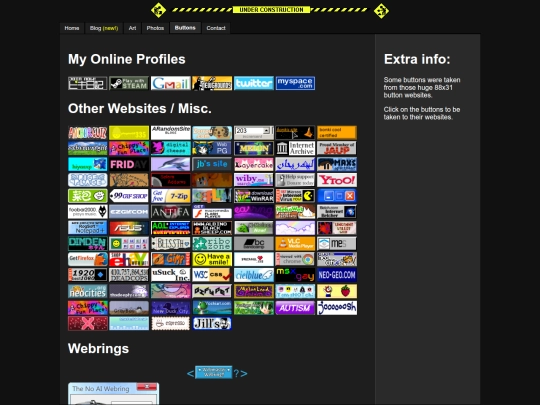The height and width of the screenshot is (405, 540).
Task: Open the Play with Steam profile button
Action: point(129,83)
